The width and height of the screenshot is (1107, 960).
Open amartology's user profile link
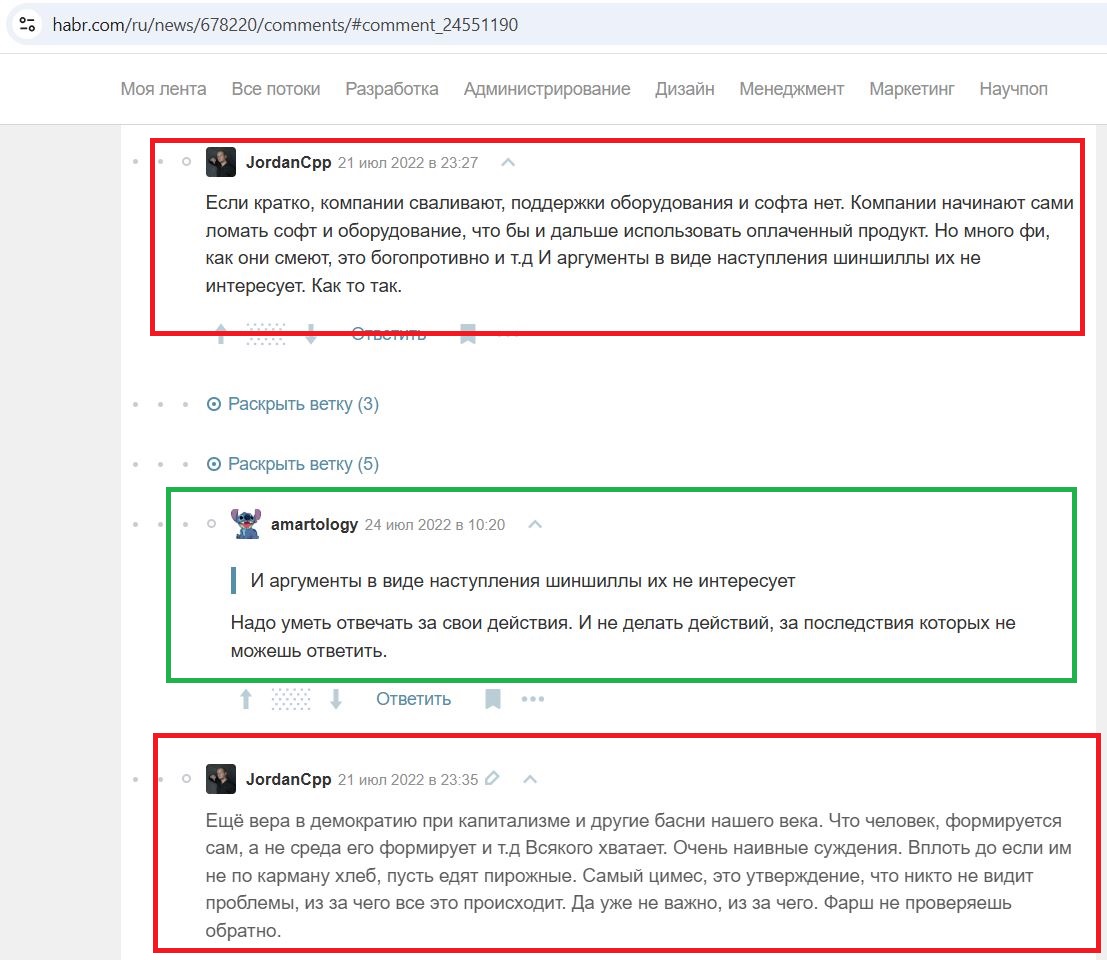pyautogui.click(x=315, y=524)
